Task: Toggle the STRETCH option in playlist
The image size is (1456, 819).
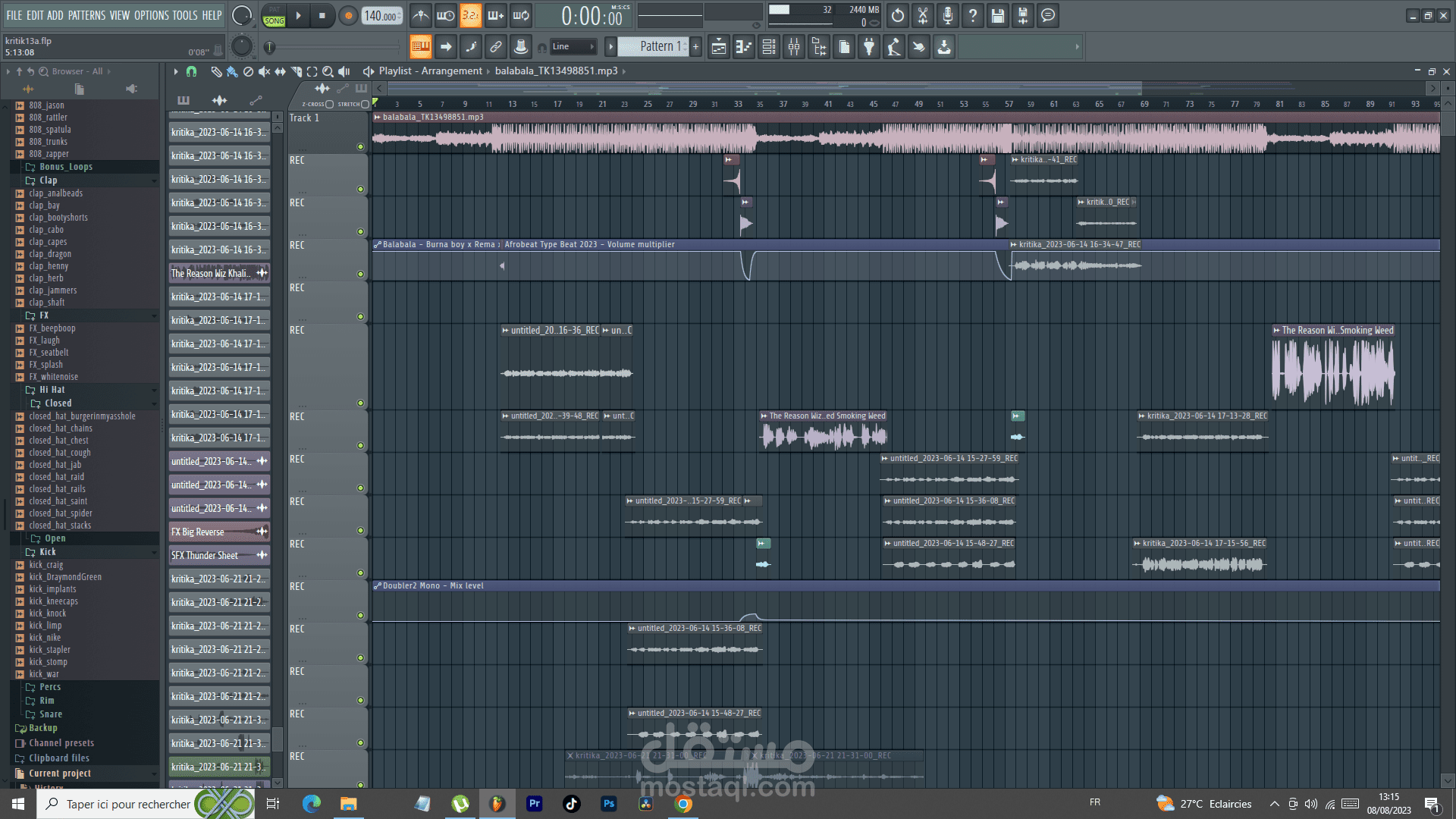Action: pyautogui.click(x=365, y=104)
